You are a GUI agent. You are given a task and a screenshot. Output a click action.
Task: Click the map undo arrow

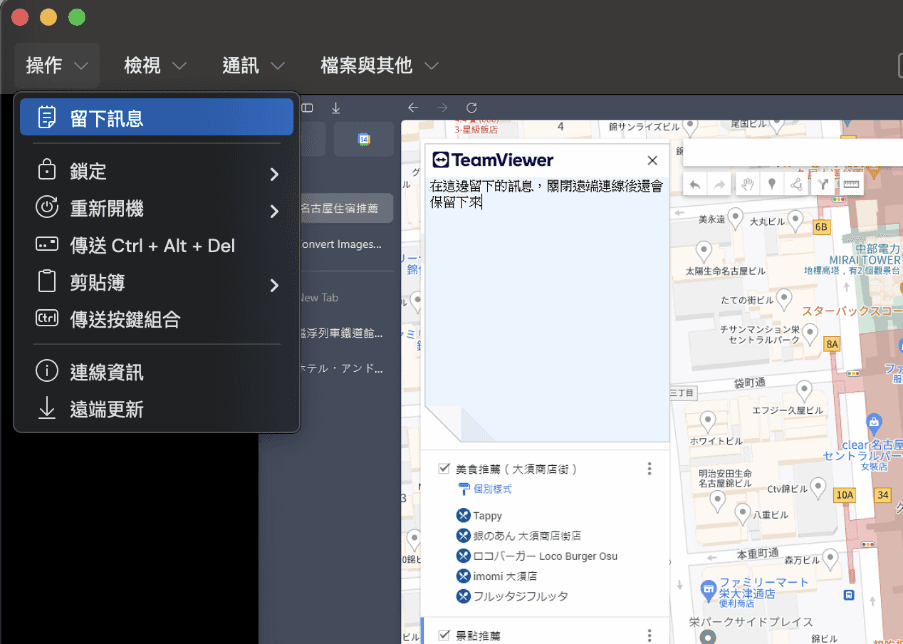[695, 185]
